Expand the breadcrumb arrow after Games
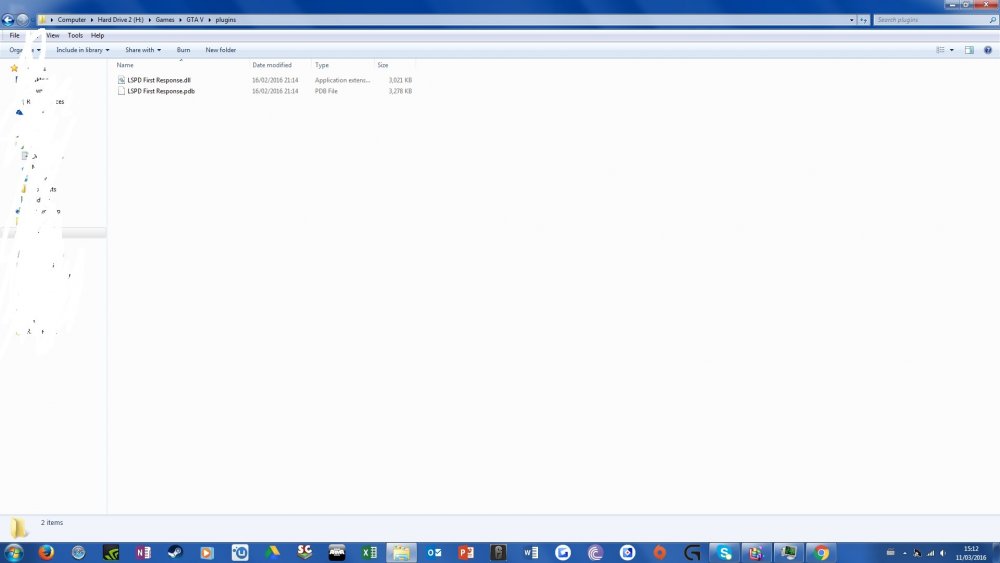The height and width of the screenshot is (563, 1000). pyautogui.click(x=180, y=20)
